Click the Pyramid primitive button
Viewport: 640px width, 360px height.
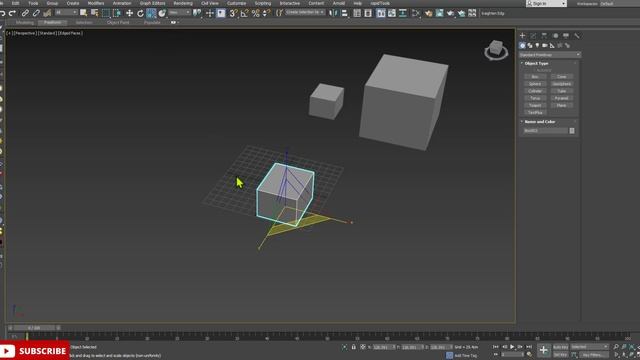(562, 98)
